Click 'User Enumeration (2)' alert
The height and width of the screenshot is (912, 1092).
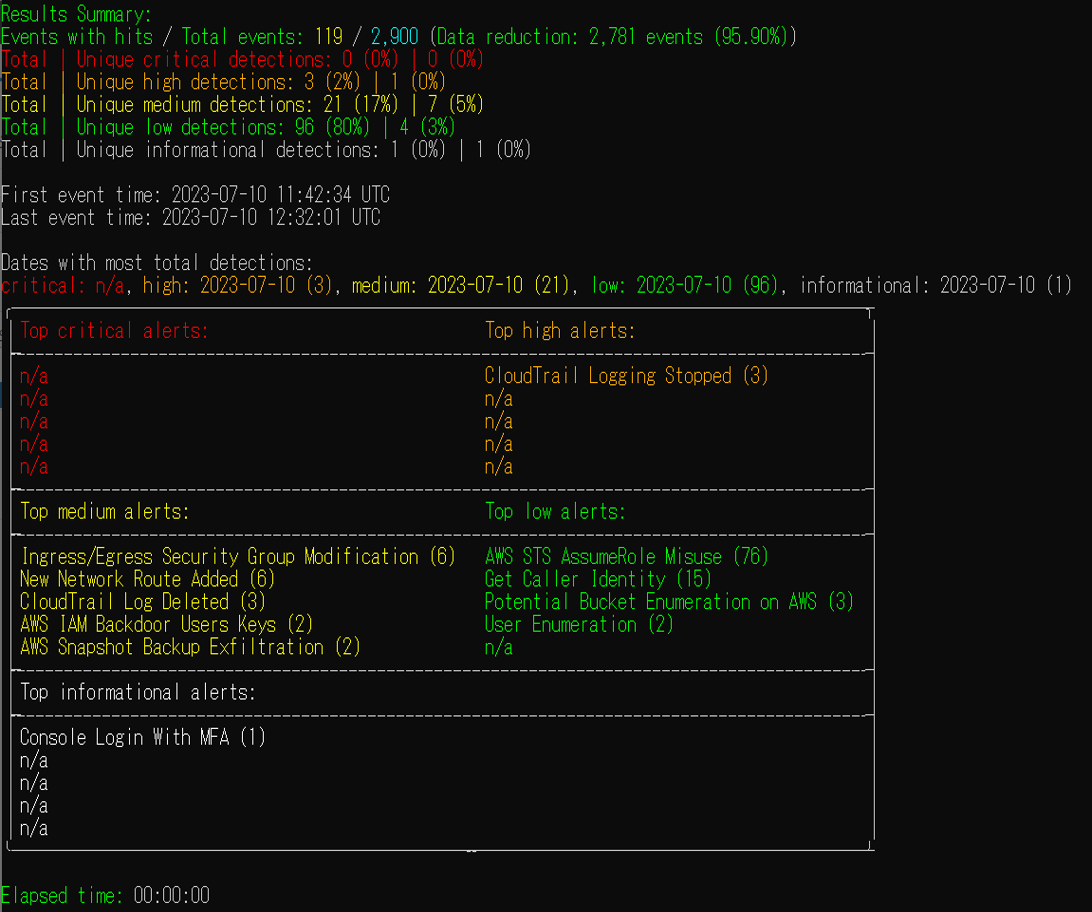[x=579, y=624]
